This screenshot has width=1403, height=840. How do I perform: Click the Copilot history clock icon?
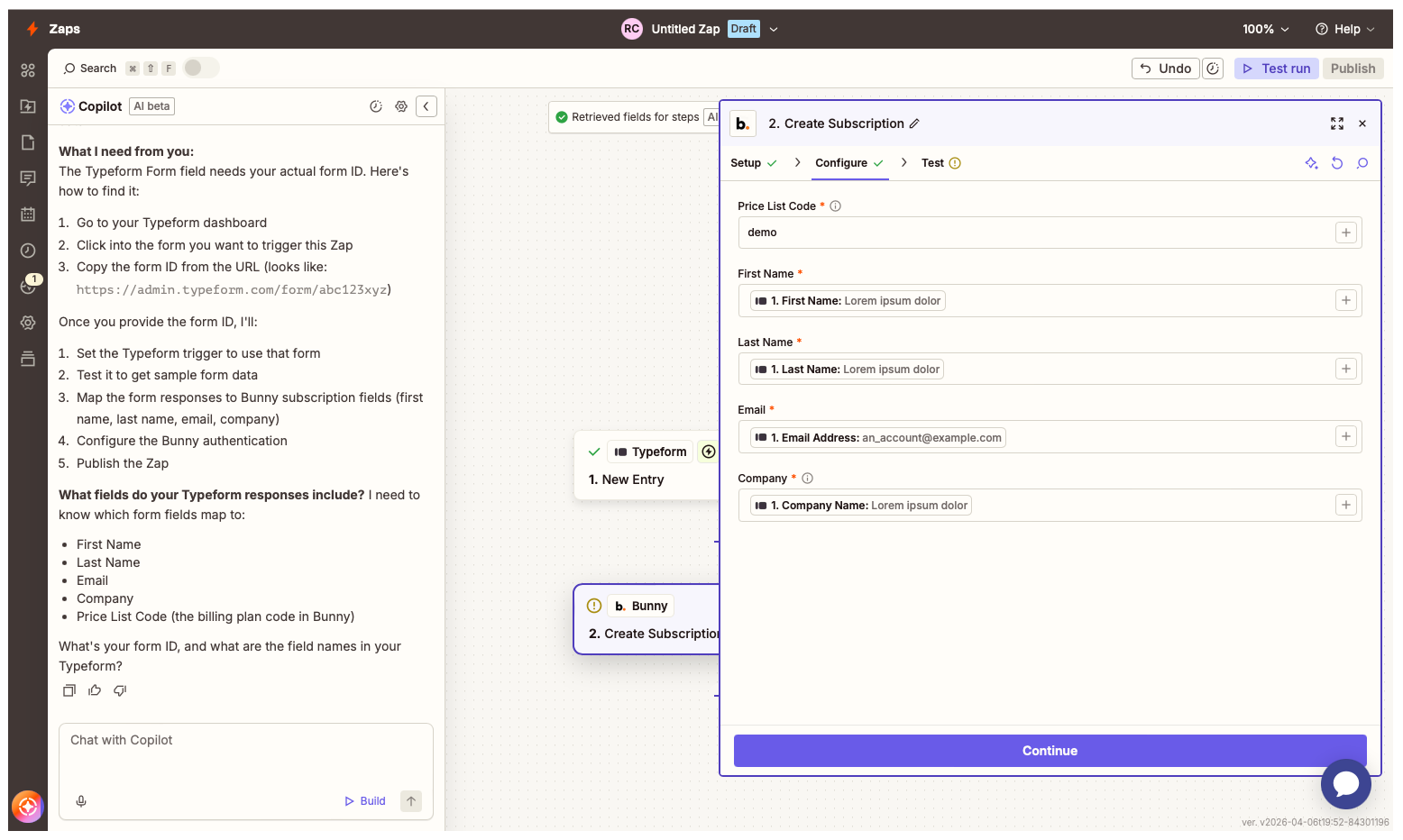pos(376,105)
